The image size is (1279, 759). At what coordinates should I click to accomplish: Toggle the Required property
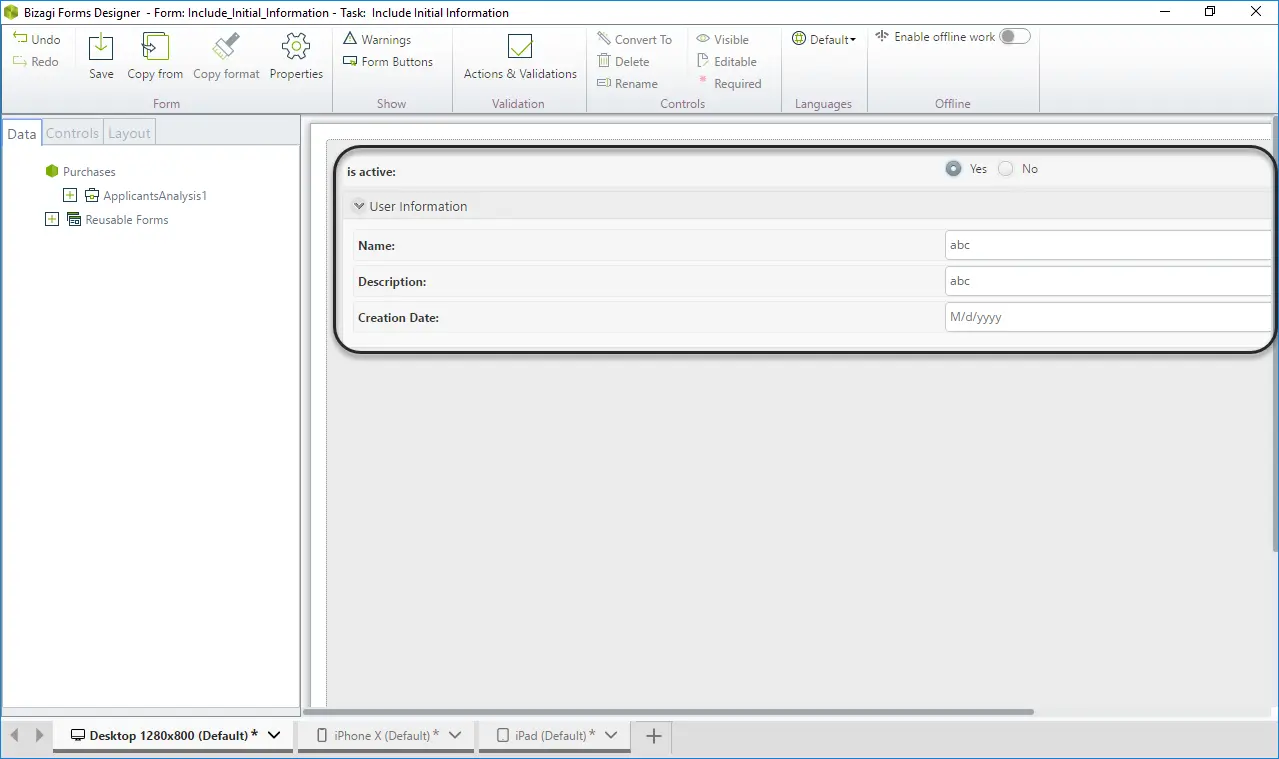(729, 83)
